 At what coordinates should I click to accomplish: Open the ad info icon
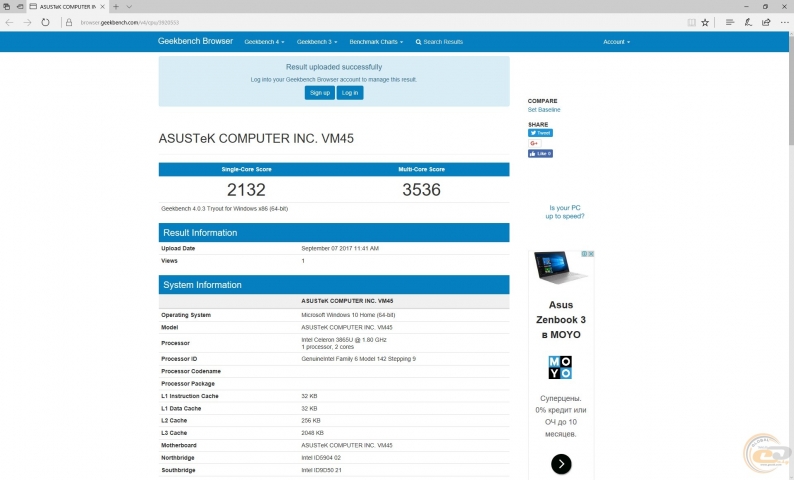(x=584, y=254)
